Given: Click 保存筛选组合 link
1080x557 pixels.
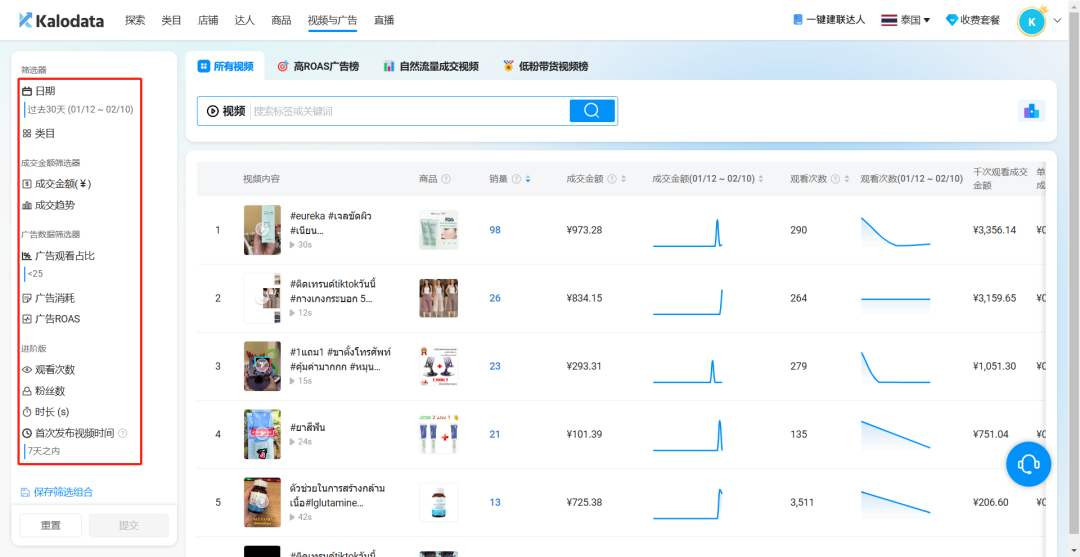Looking at the screenshot, I should [56, 492].
